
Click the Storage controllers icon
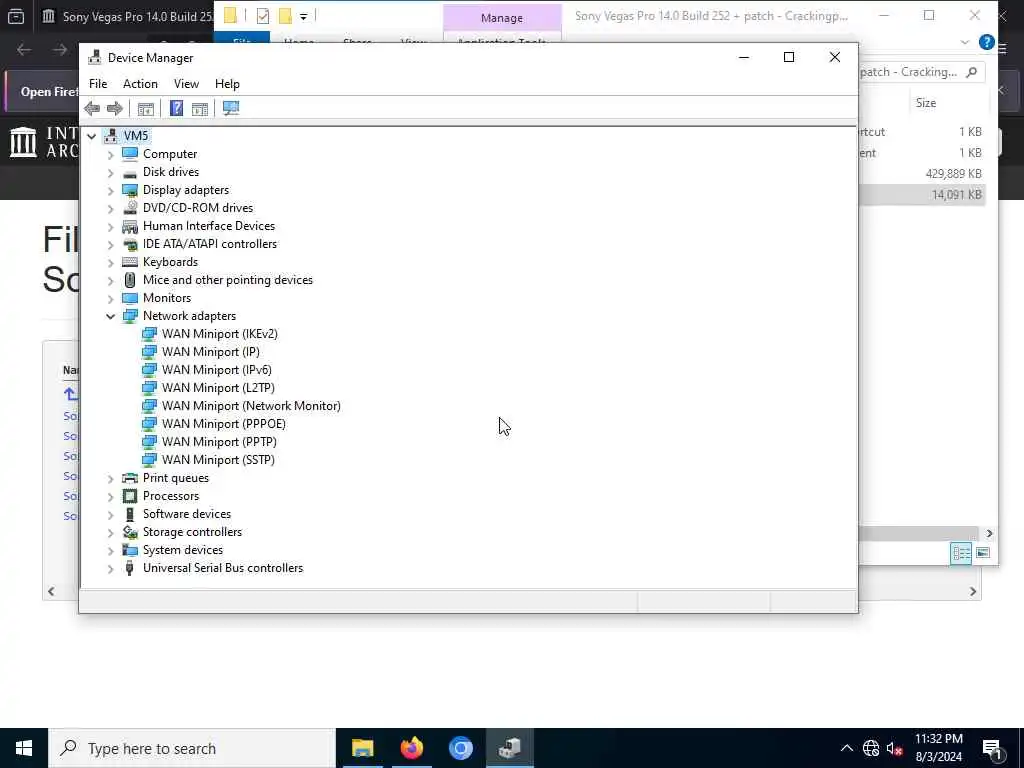point(130,532)
